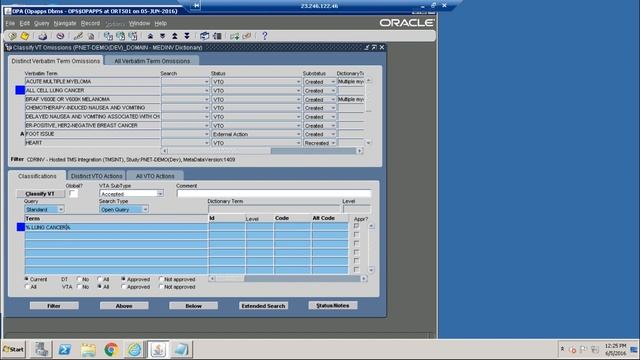Click the Extended Search button
Screen dimensions: 640x360
(263, 306)
